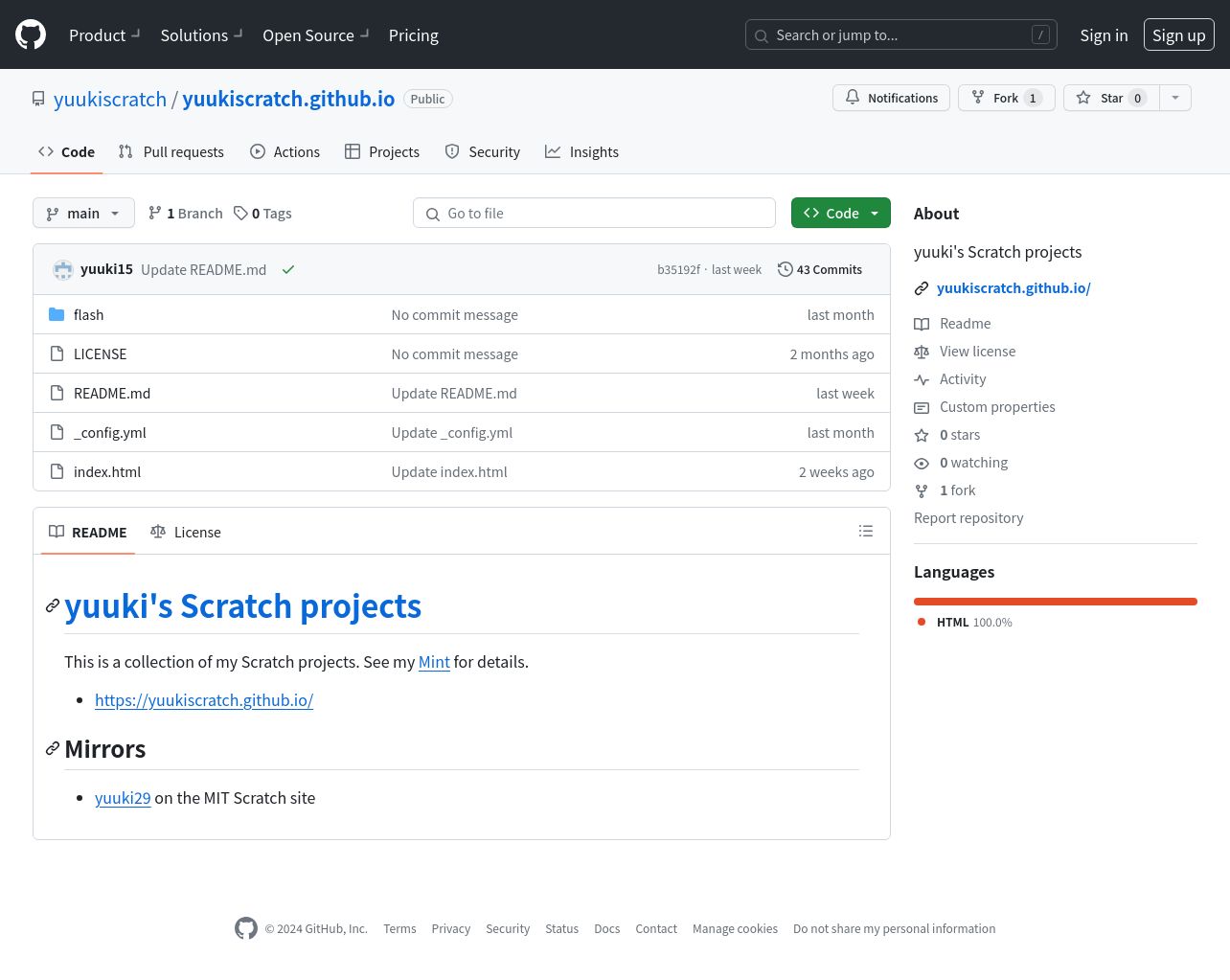Click Sign in

tap(1104, 35)
